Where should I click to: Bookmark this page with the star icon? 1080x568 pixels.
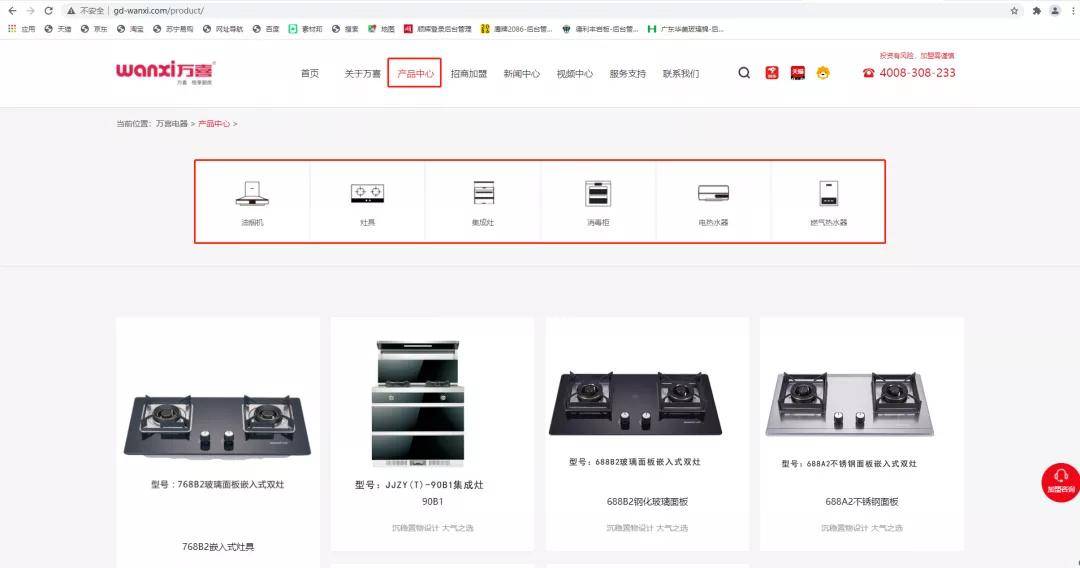coord(1014,10)
